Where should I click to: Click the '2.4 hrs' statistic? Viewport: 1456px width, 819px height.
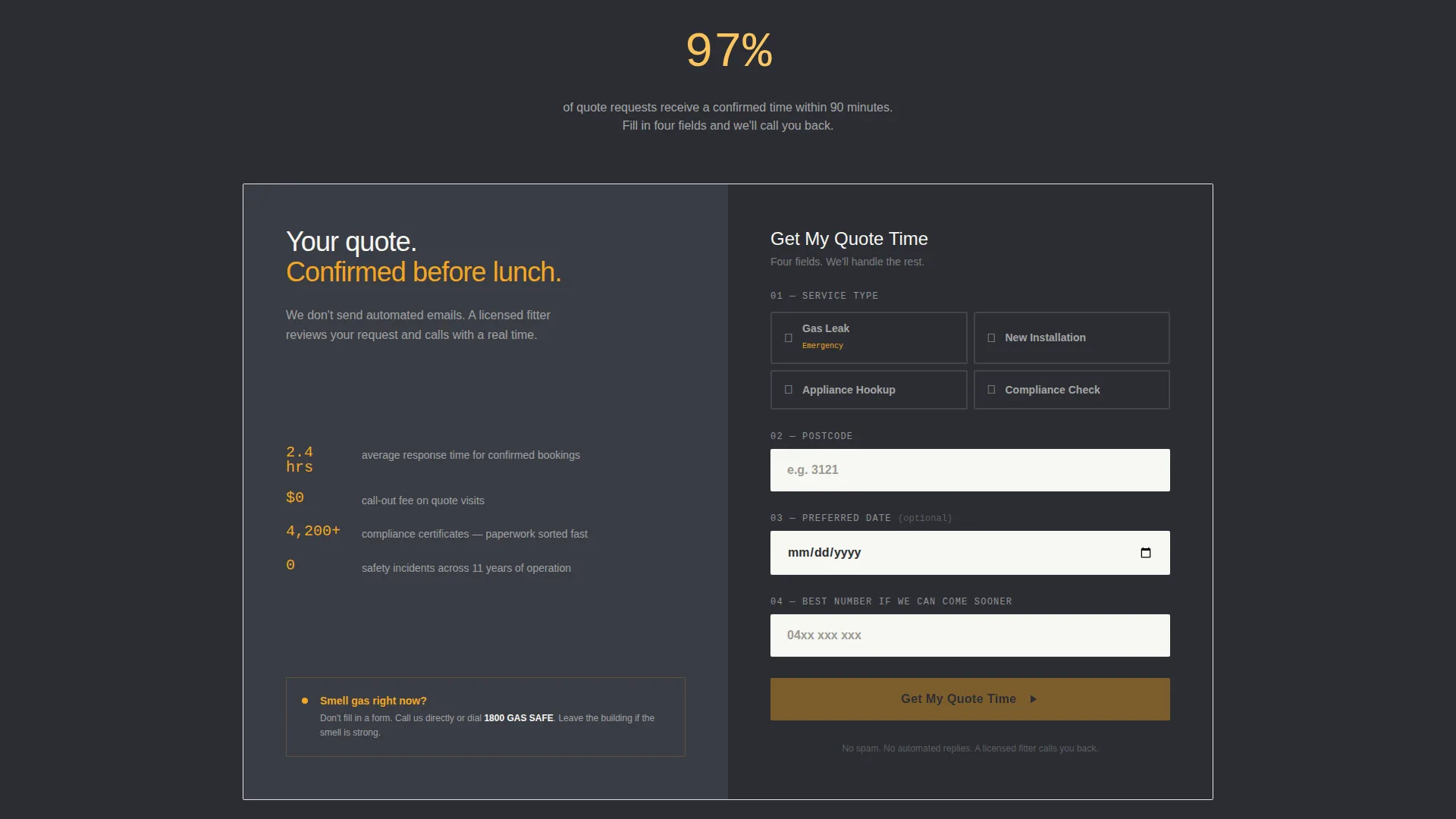point(300,460)
